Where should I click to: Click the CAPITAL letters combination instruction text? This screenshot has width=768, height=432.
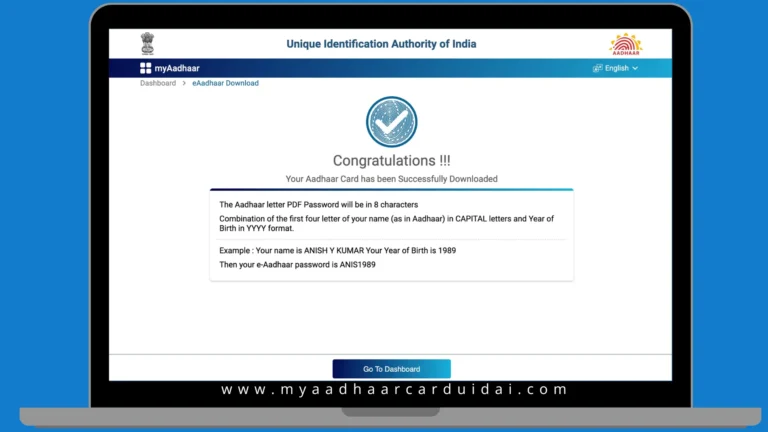(x=386, y=223)
